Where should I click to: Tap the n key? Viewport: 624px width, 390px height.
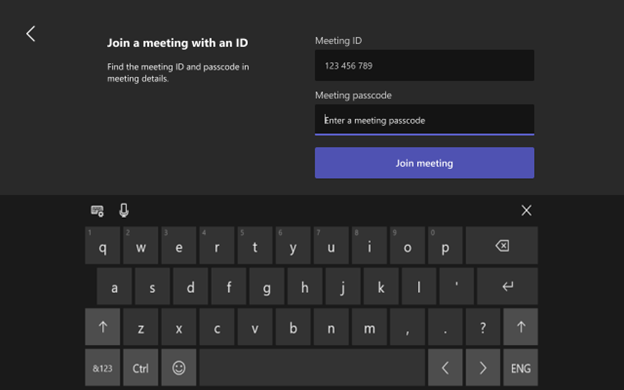click(331, 327)
